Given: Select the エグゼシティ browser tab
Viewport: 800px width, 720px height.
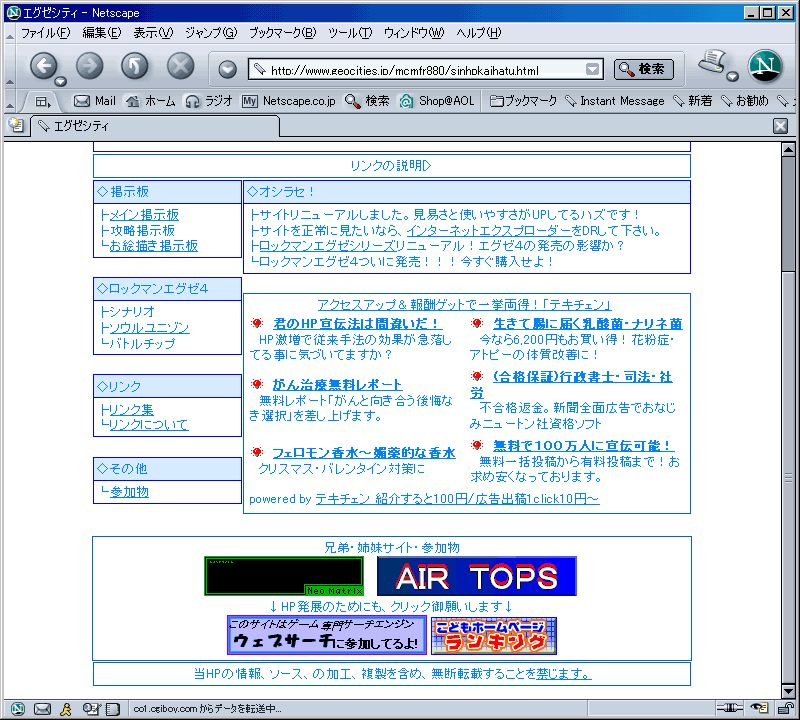Looking at the screenshot, I should tap(155, 126).
